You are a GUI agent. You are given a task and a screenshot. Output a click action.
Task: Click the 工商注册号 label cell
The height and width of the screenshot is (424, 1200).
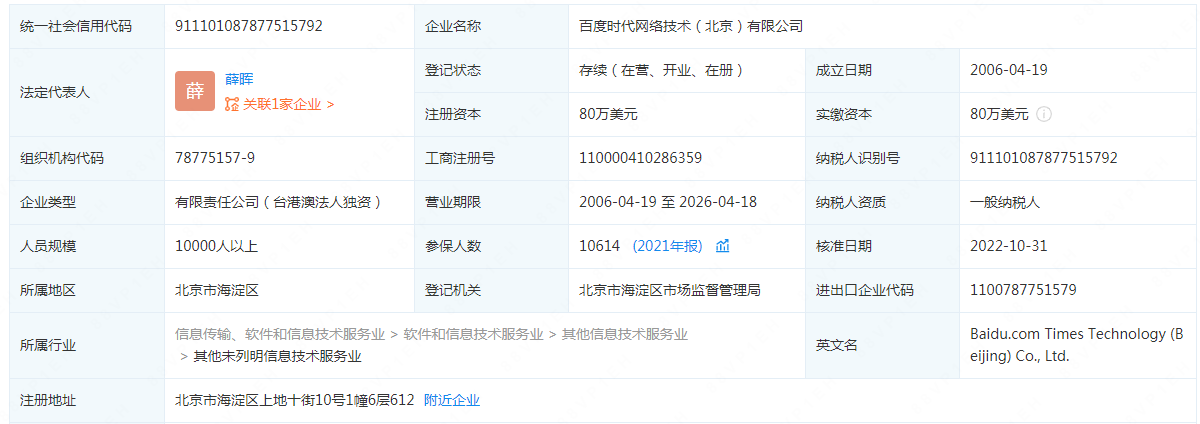pos(490,158)
